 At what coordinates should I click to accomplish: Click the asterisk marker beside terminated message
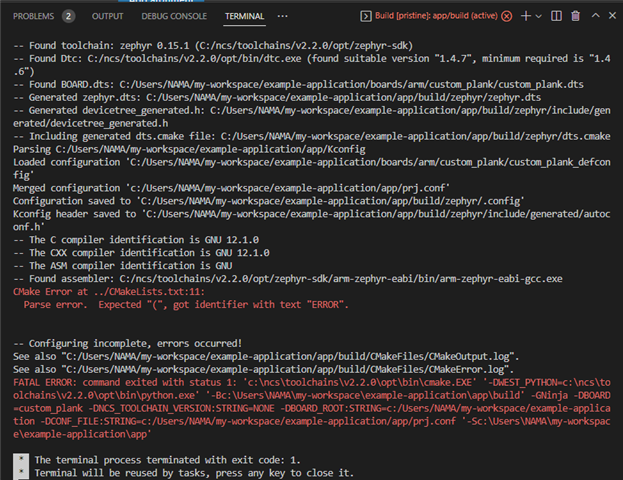coord(21,459)
